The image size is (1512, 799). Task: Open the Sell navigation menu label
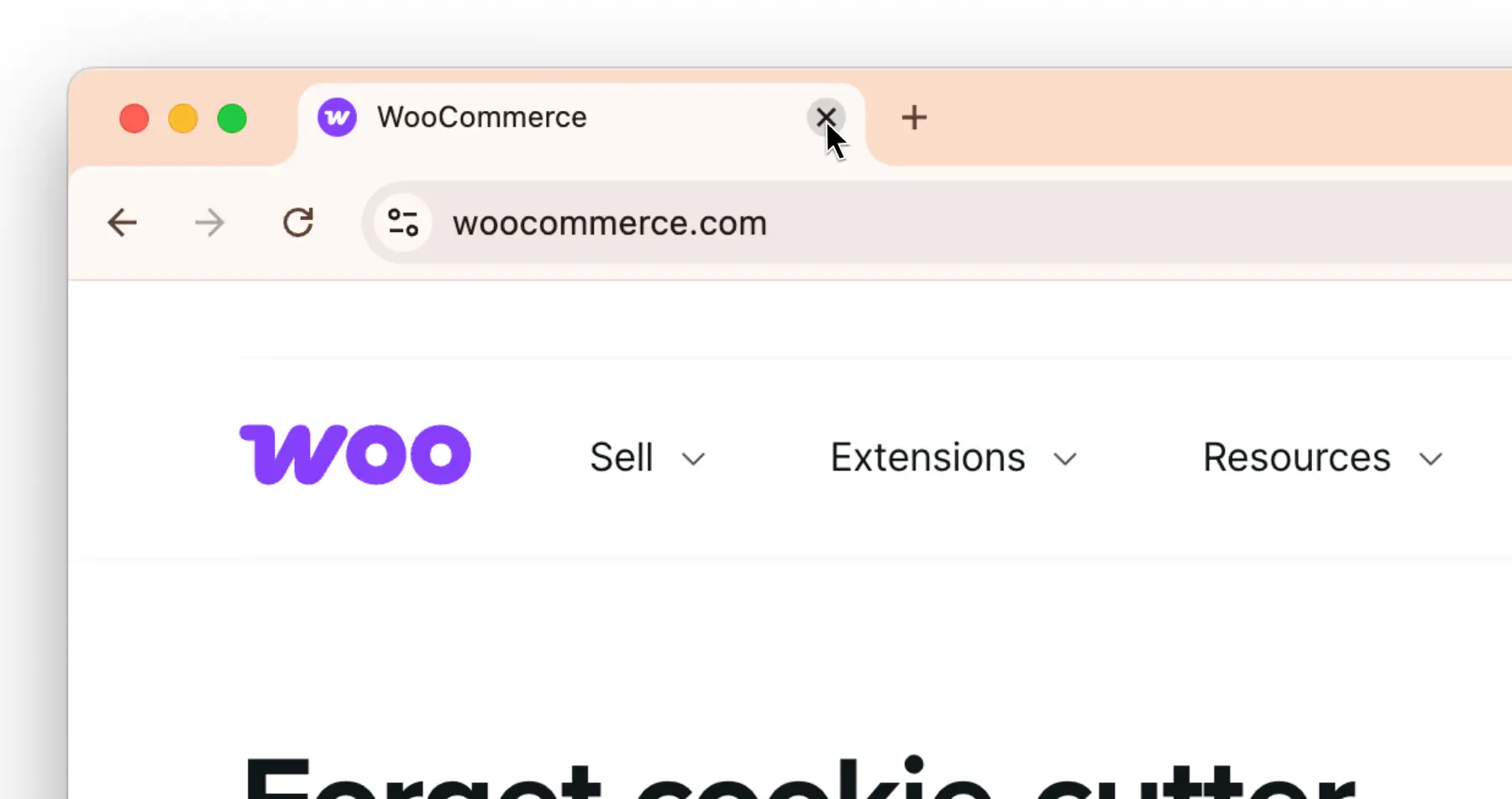tap(622, 457)
